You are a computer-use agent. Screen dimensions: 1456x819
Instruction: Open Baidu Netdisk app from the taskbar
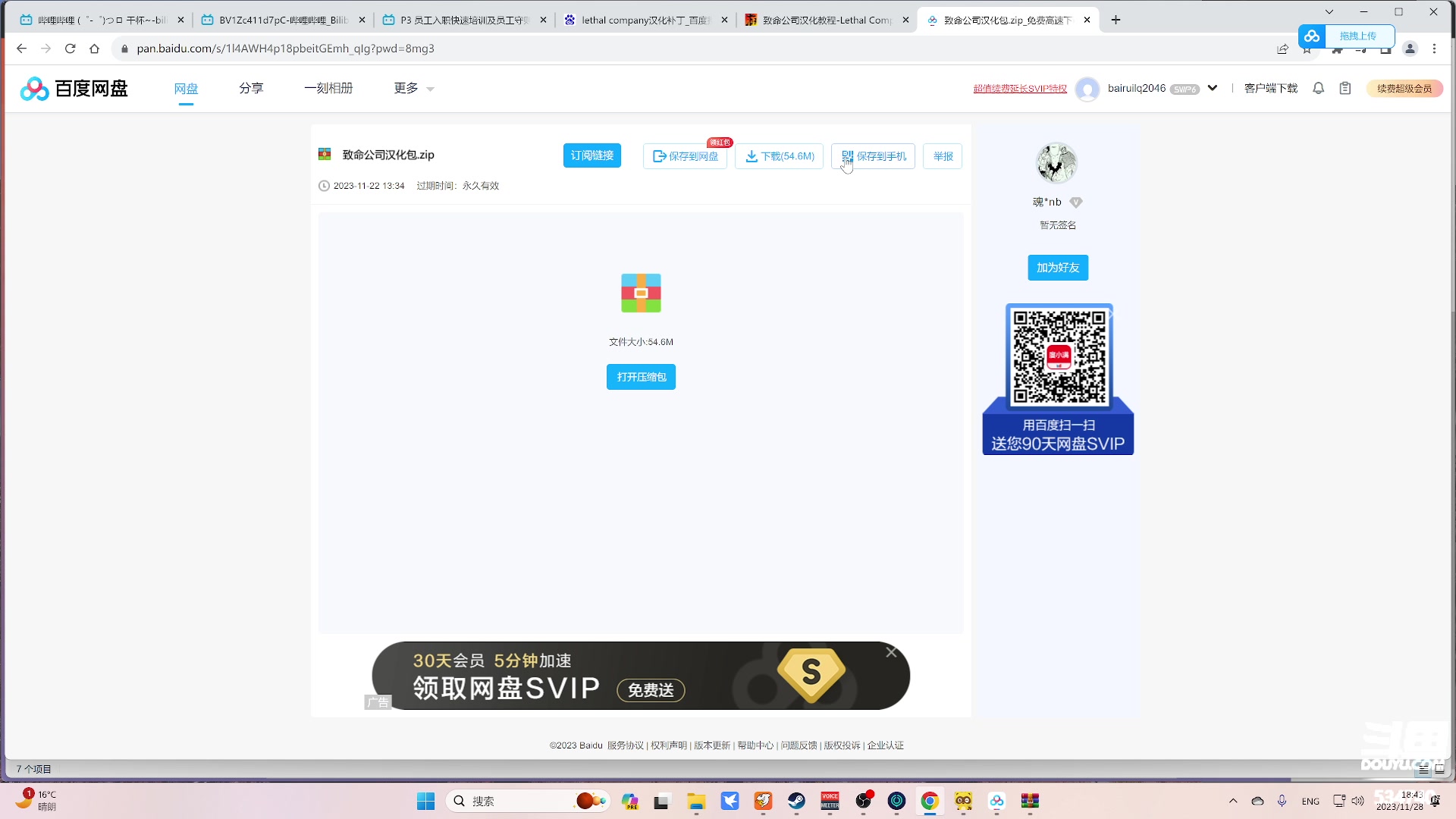point(996,801)
